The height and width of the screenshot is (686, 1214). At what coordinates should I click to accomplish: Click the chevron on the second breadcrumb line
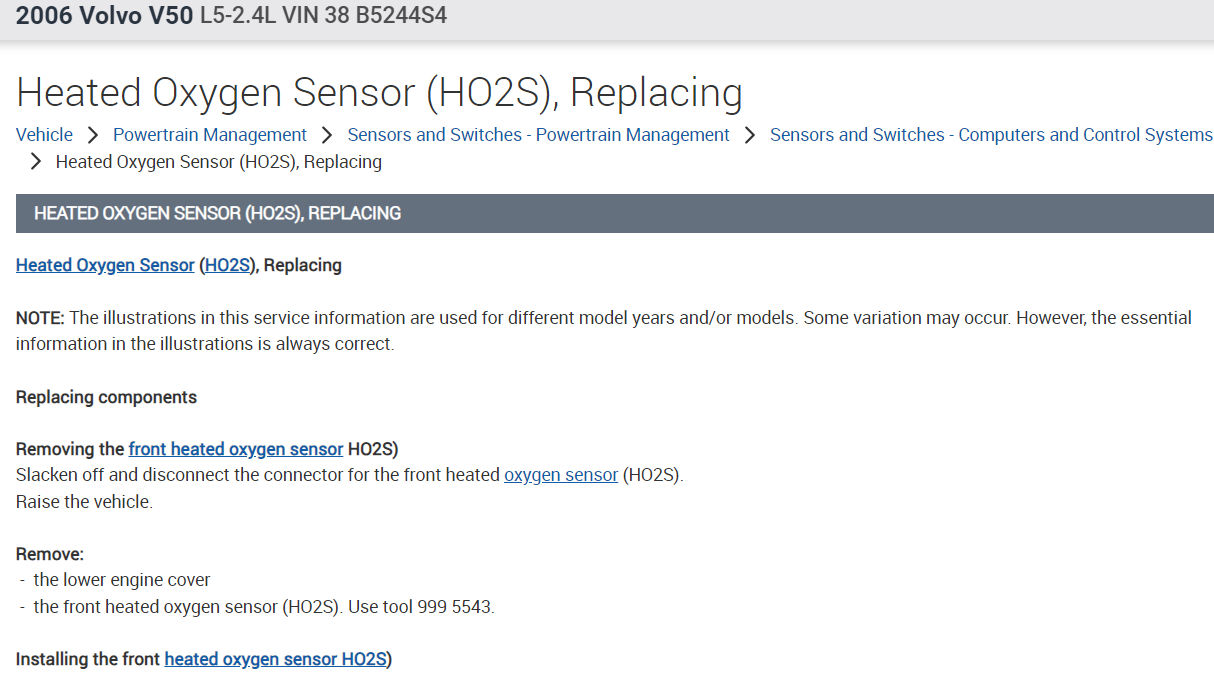[x=36, y=162]
